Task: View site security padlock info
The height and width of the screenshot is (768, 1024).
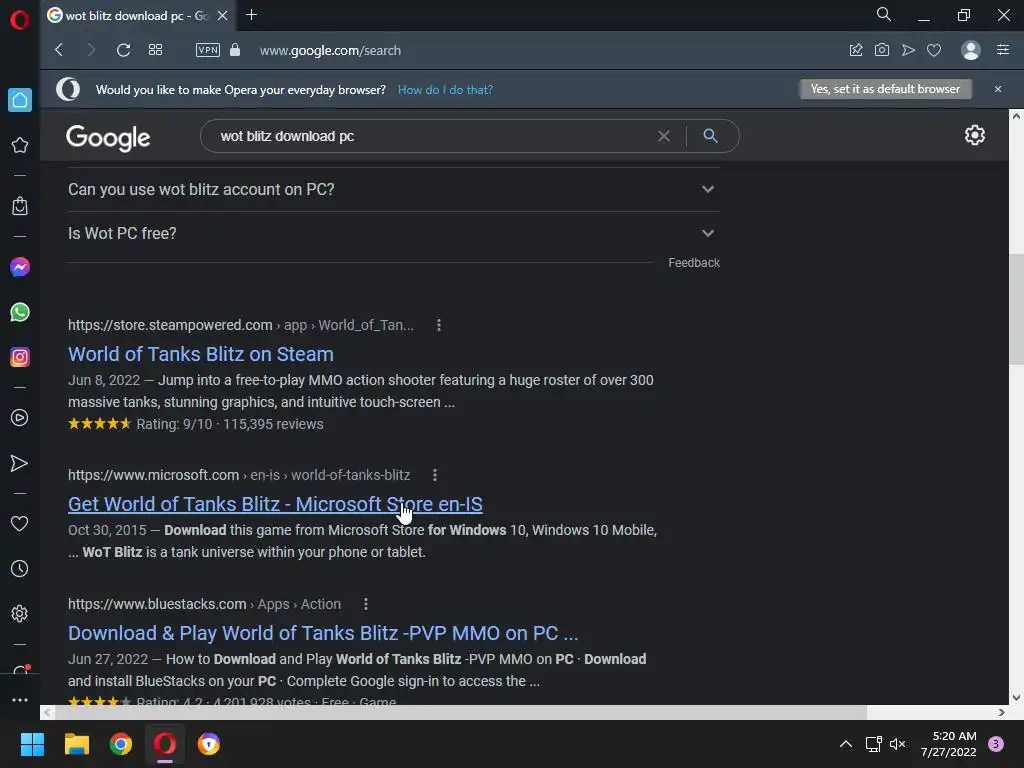Action: coord(235,50)
